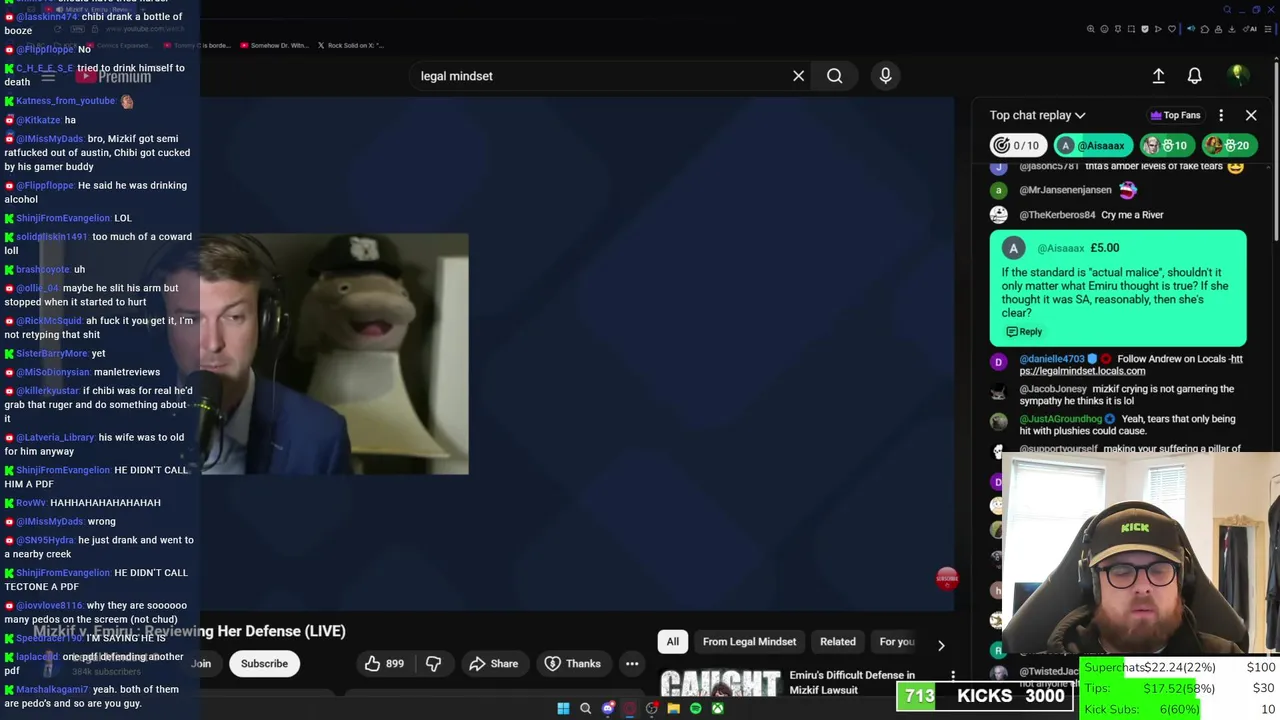Image resolution: width=1280 pixels, height=720 pixels.
Task: Open the browser extensions cube icon
Action: pos(1205,29)
